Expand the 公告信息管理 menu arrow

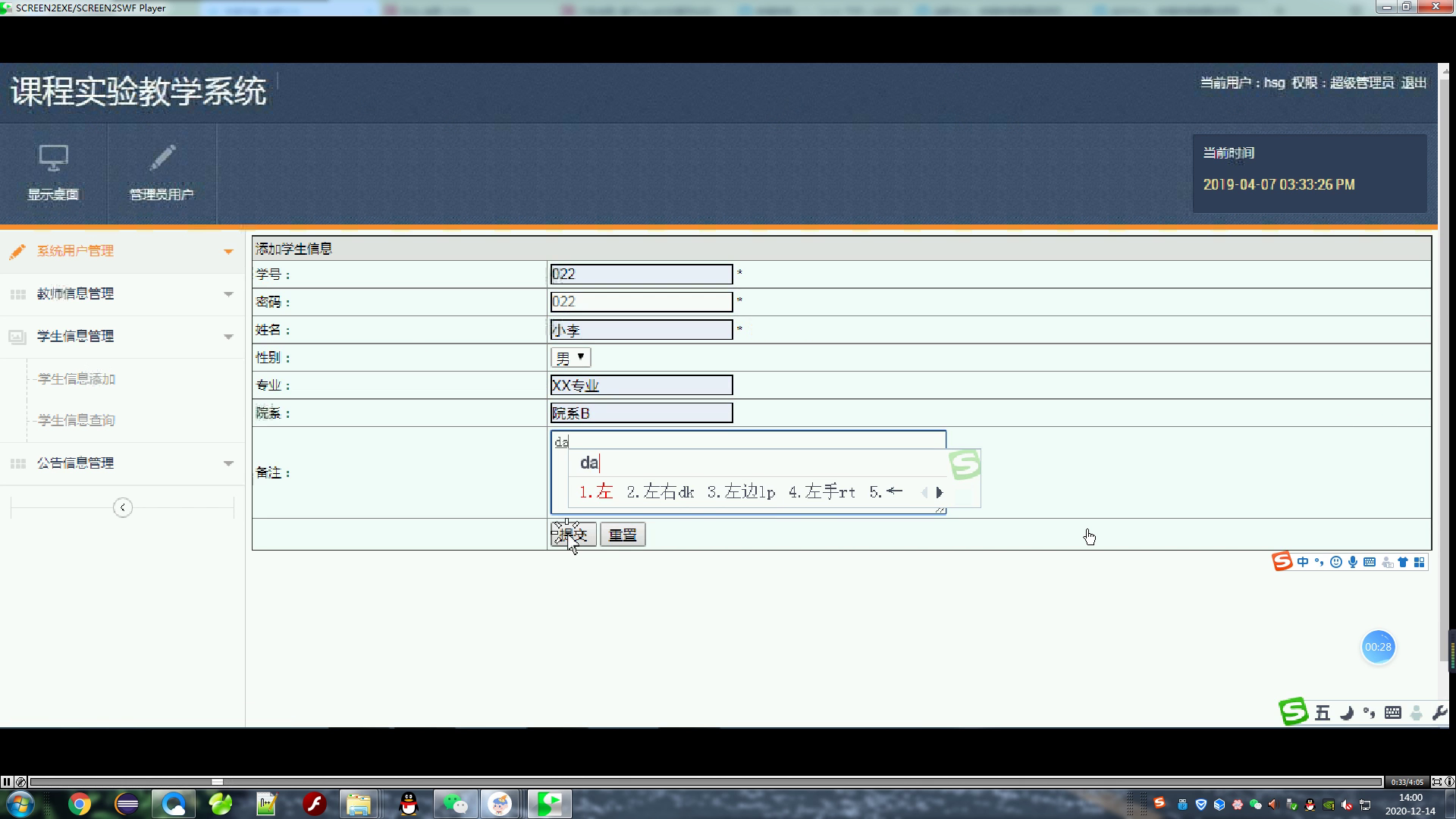(228, 463)
